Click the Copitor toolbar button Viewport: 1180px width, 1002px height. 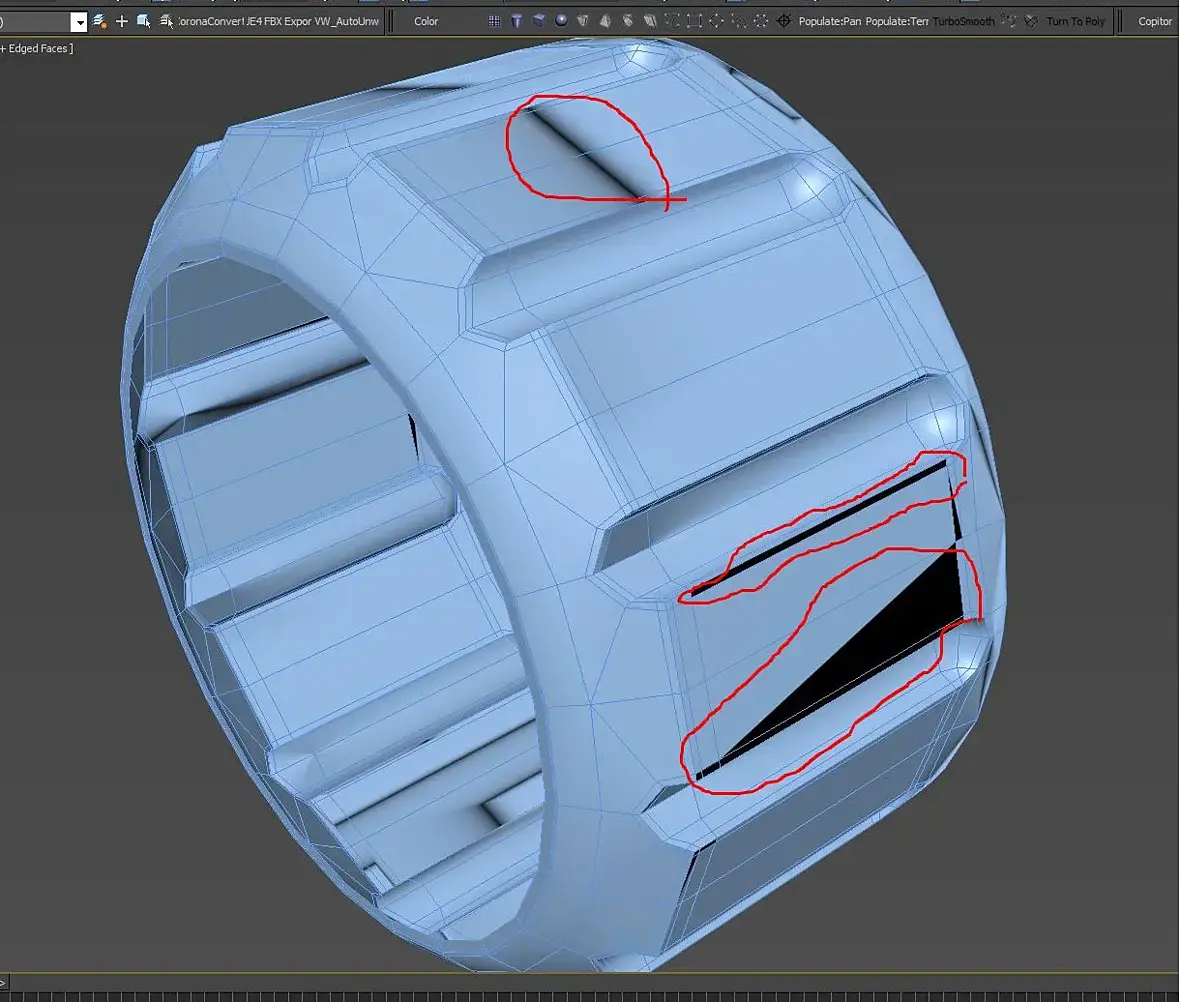[1154, 21]
